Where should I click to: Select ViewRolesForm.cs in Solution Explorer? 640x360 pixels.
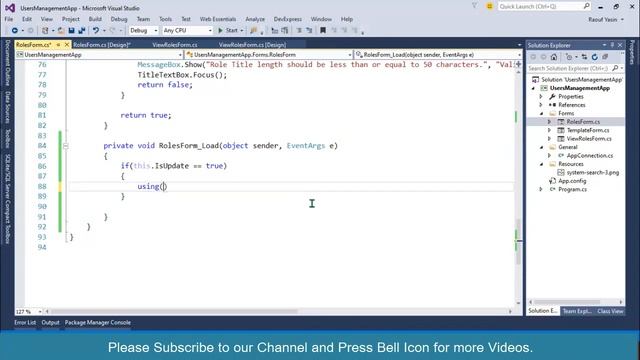589,139
